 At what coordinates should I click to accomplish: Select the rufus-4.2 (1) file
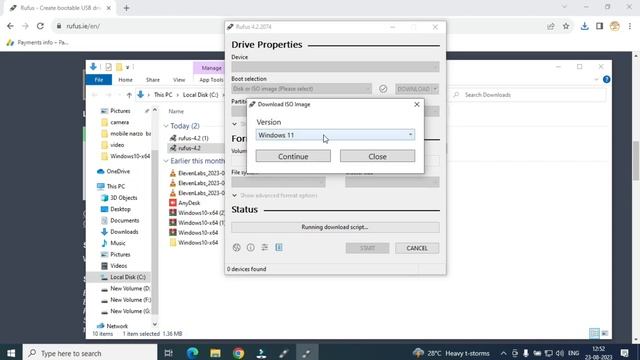tap(193, 138)
